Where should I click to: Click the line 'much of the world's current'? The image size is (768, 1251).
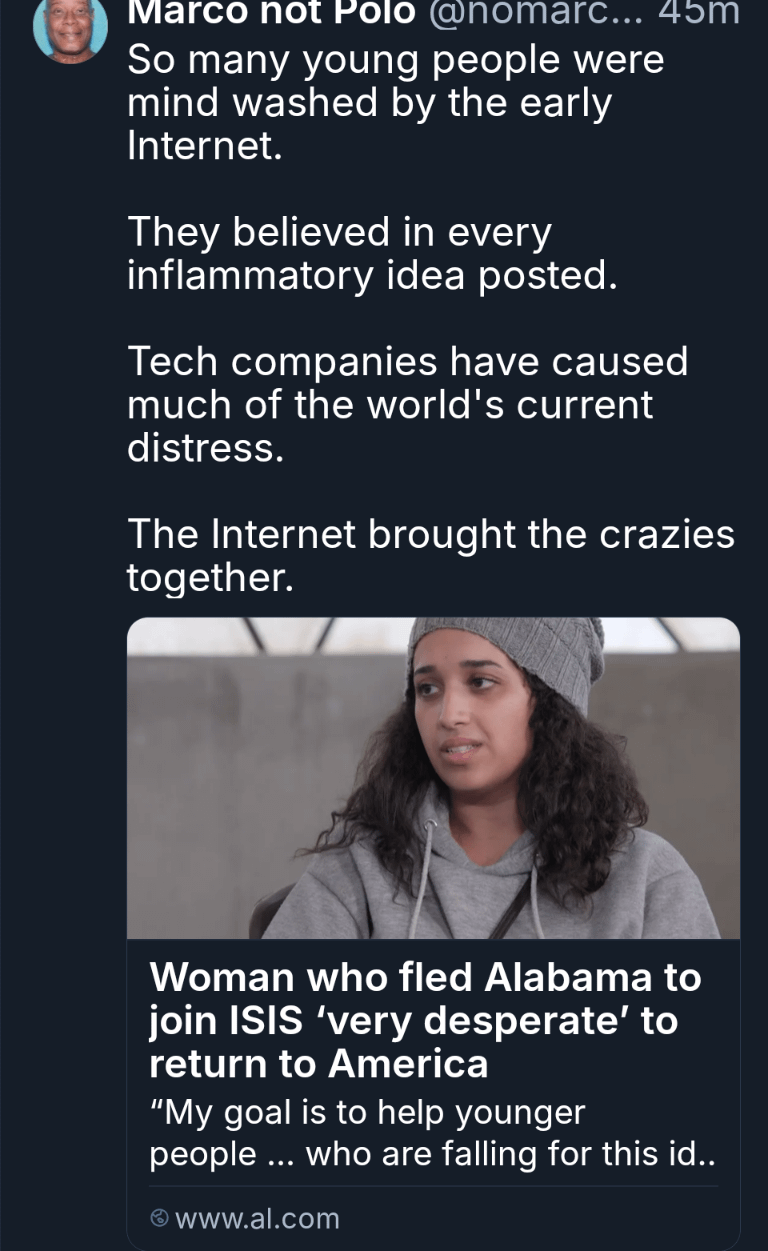click(x=390, y=404)
